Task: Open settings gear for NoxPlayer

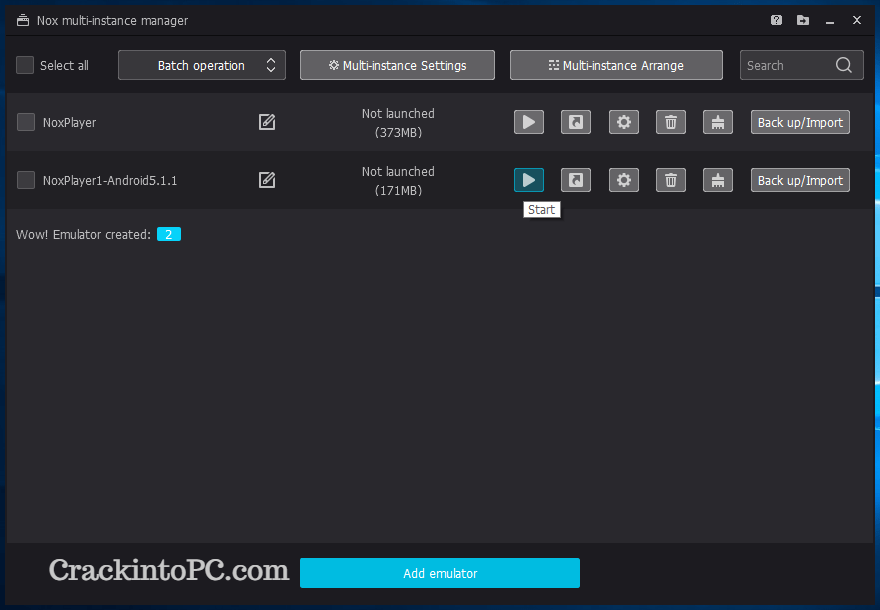Action: point(624,122)
